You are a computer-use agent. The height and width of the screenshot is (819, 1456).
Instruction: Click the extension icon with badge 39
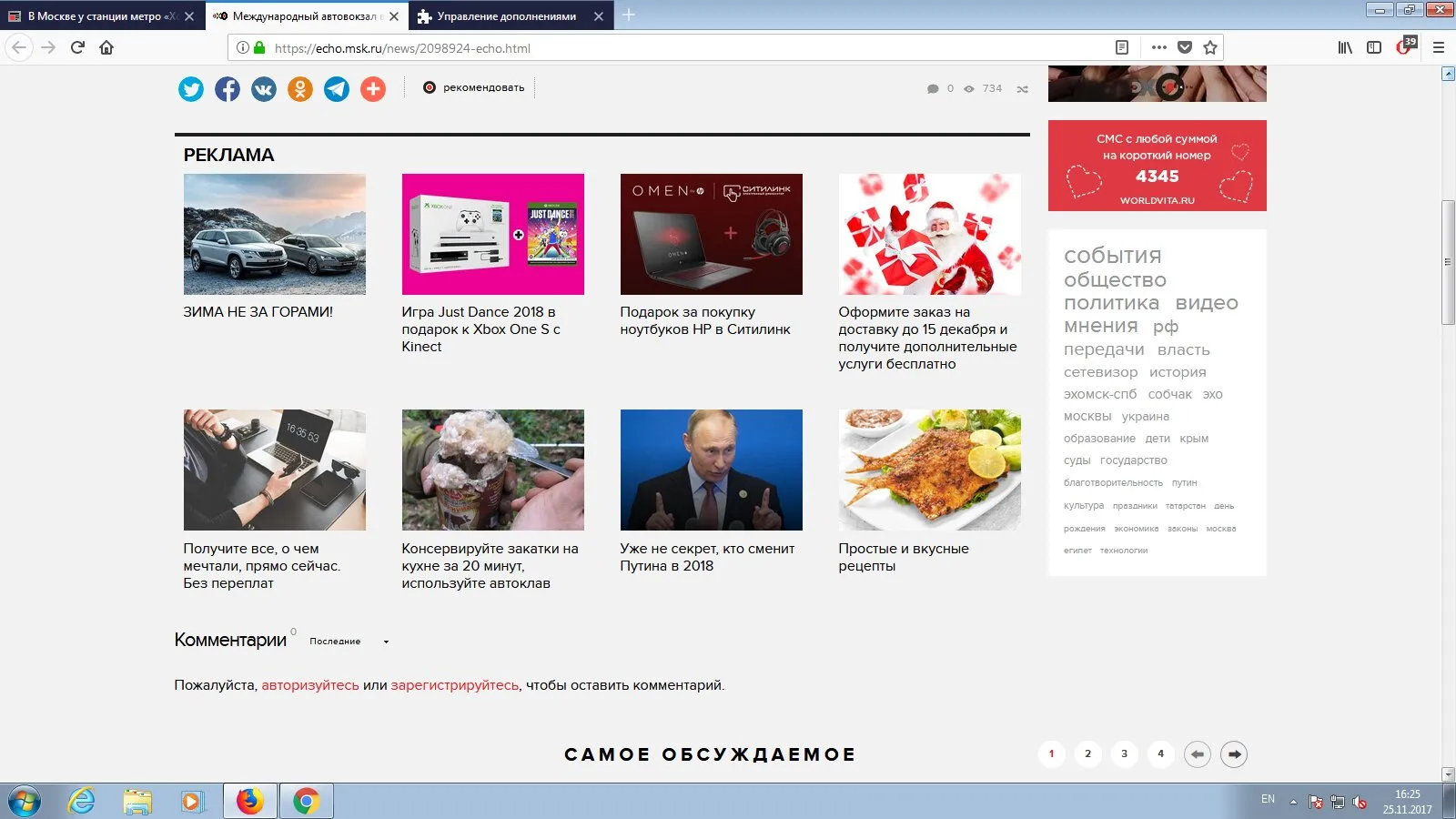click(x=1406, y=45)
